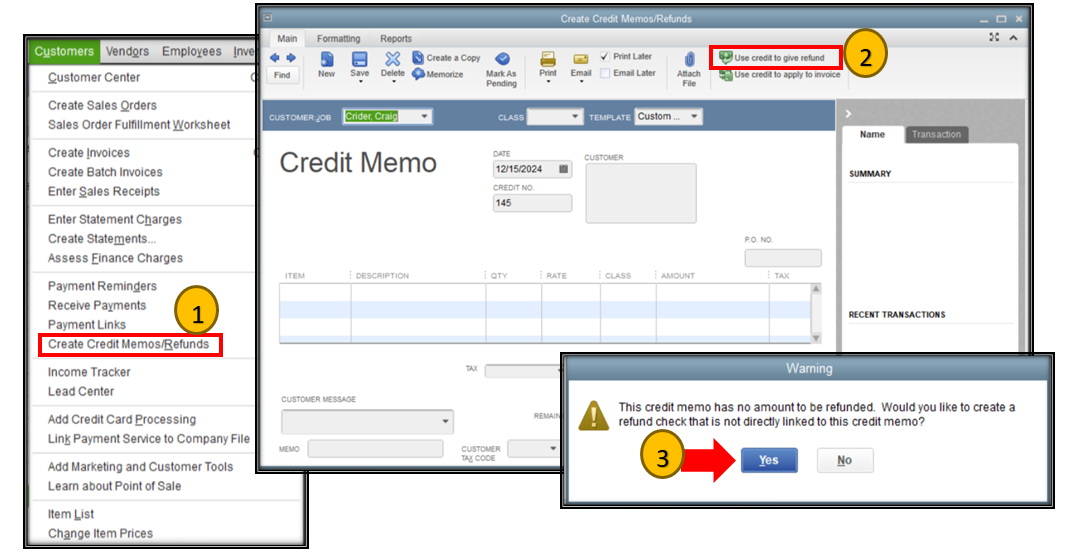Click the P.O. No. input field
The height and width of the screenshot is (556, 1069).
pos(783,258)
